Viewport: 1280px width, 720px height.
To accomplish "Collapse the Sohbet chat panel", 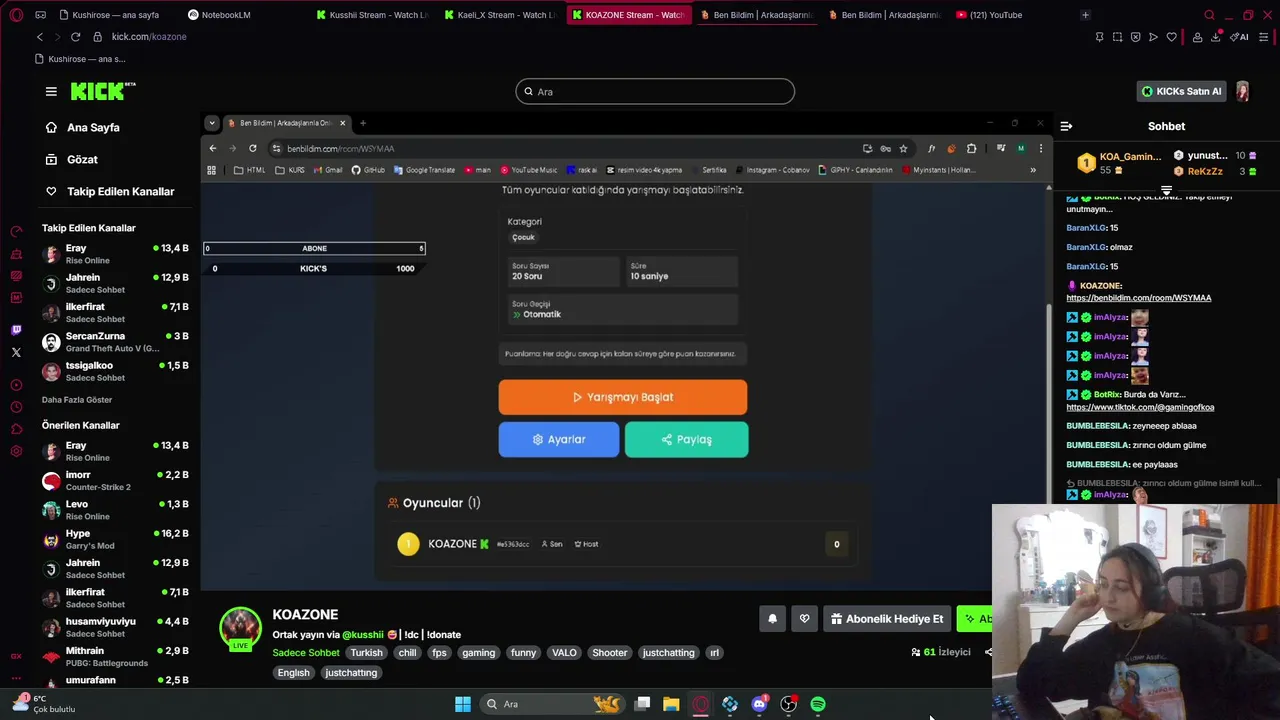I will click(1066, 126).
